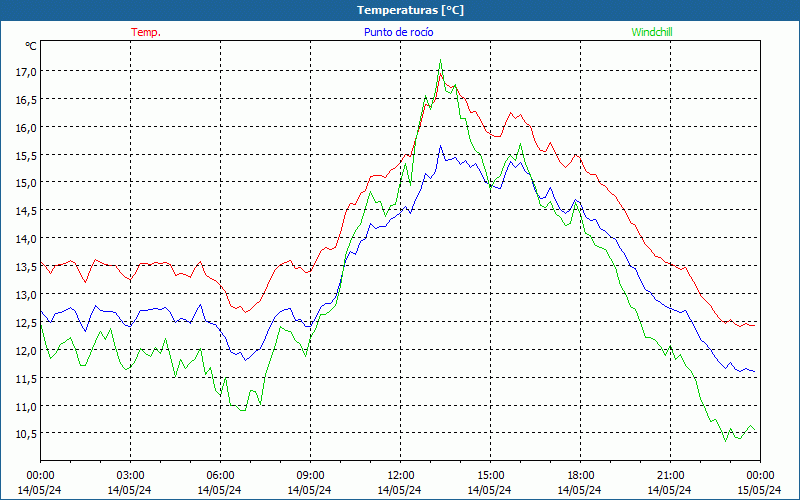
Task: Click the 11,5 y-axis value
Action: click(26, 379)
